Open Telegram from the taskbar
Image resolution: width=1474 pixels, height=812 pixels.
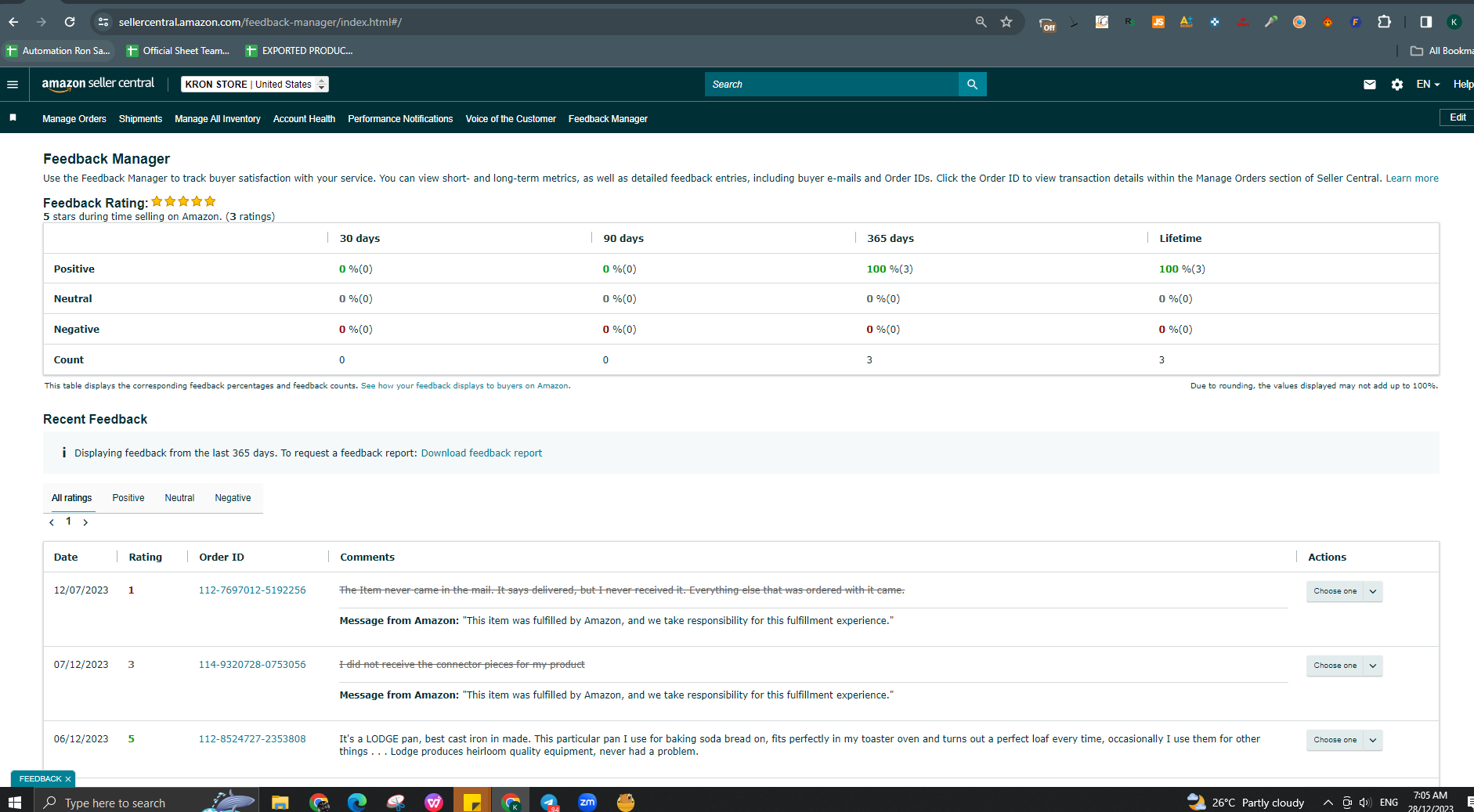click(x=549, y=802)
